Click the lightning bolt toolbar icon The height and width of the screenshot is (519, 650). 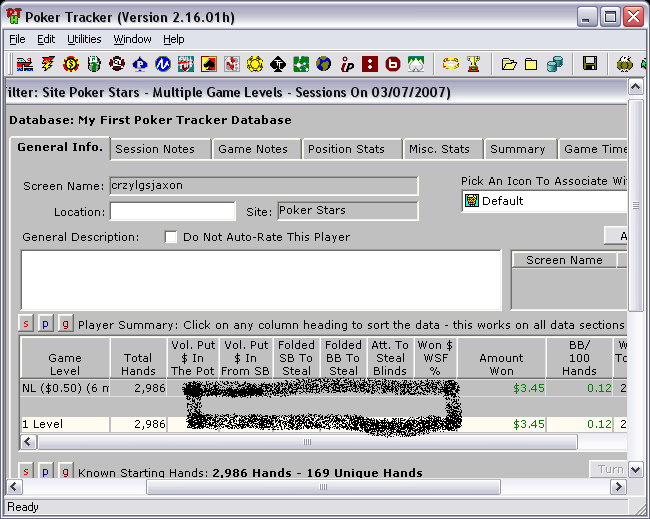(48, 64)
